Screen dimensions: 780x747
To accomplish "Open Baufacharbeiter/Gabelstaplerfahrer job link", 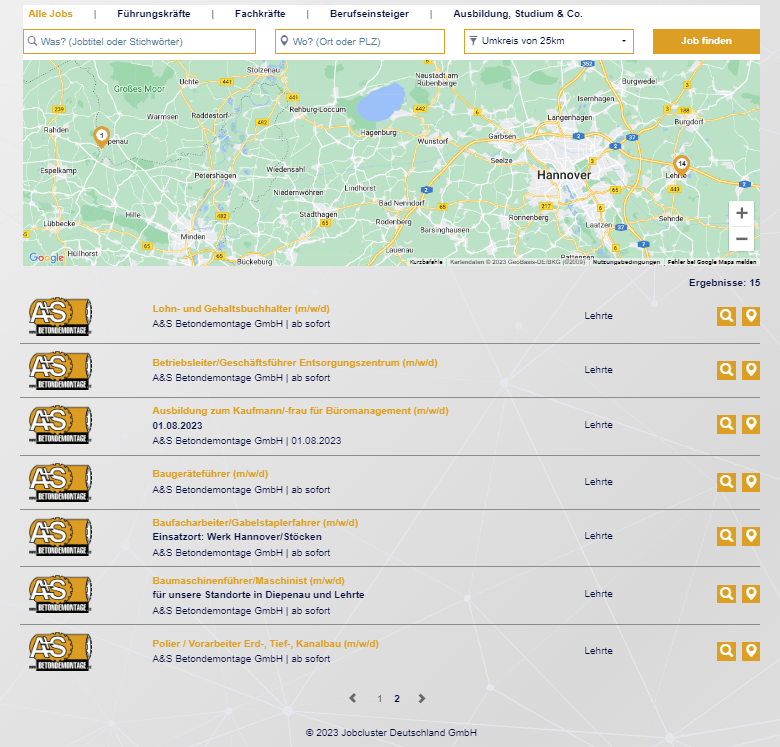I will click(x=254, y=522).
